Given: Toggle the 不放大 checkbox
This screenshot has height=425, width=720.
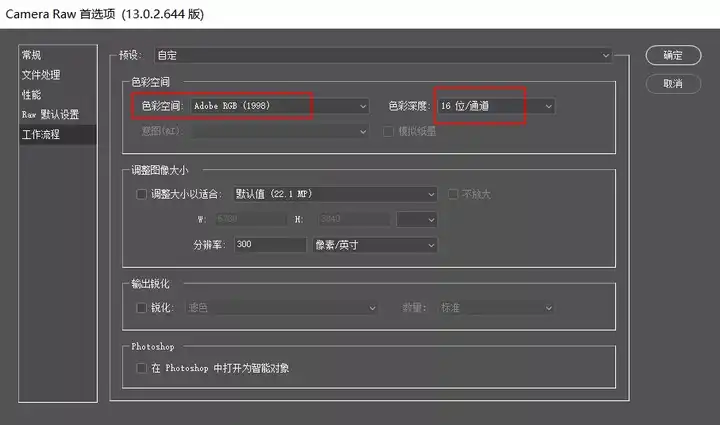Looking at the screenshot, I should click(453, 194).
